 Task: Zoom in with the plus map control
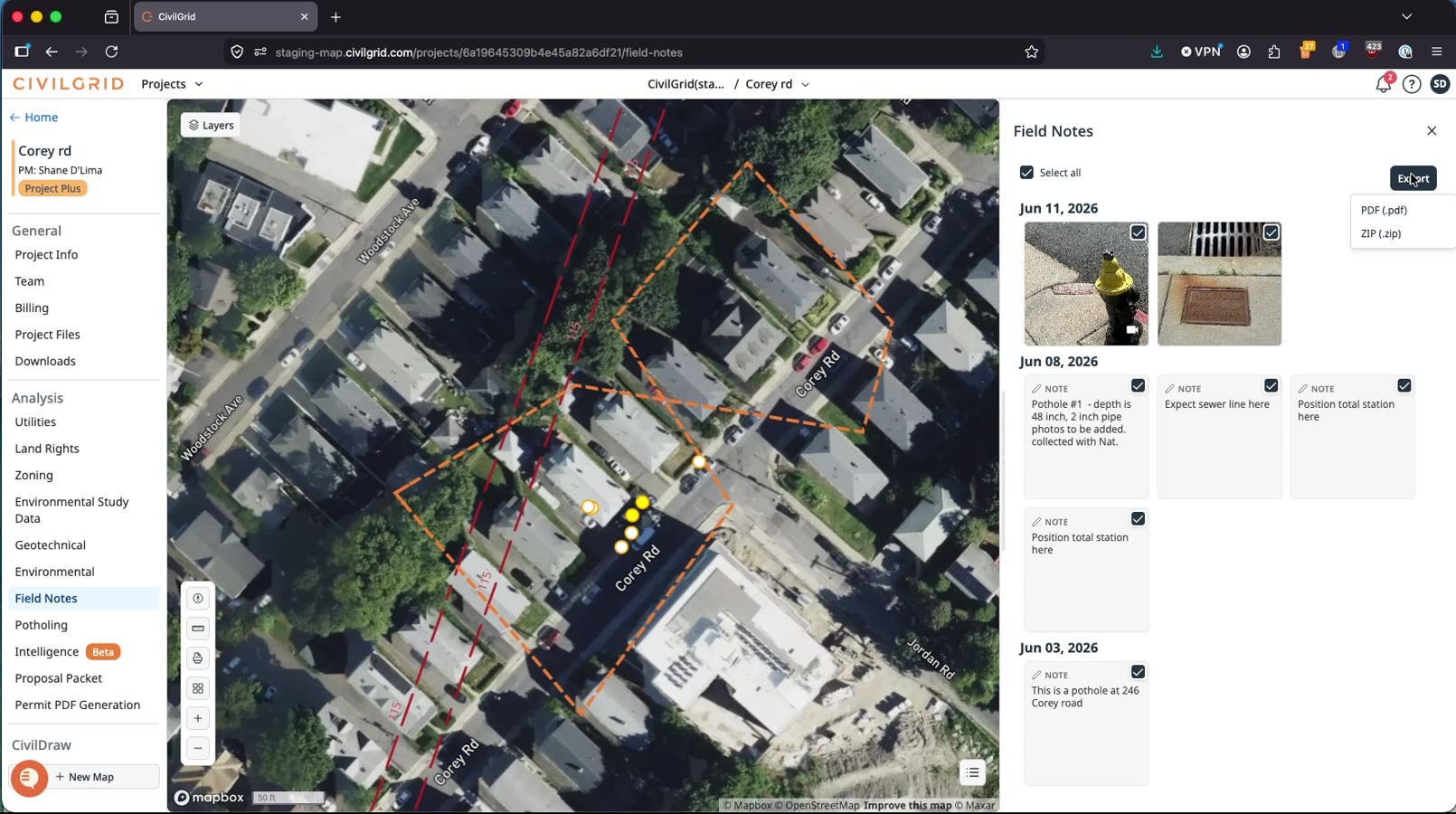click(x=197, y=718)
